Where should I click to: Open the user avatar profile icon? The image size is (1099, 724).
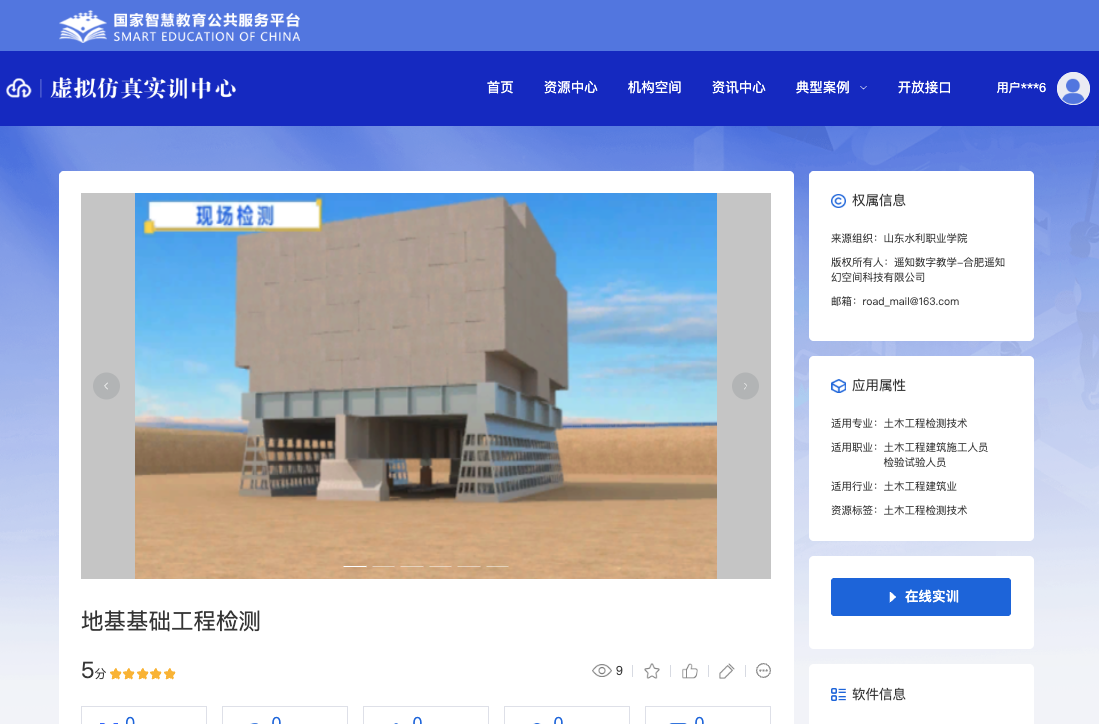tap(1073, 88)
